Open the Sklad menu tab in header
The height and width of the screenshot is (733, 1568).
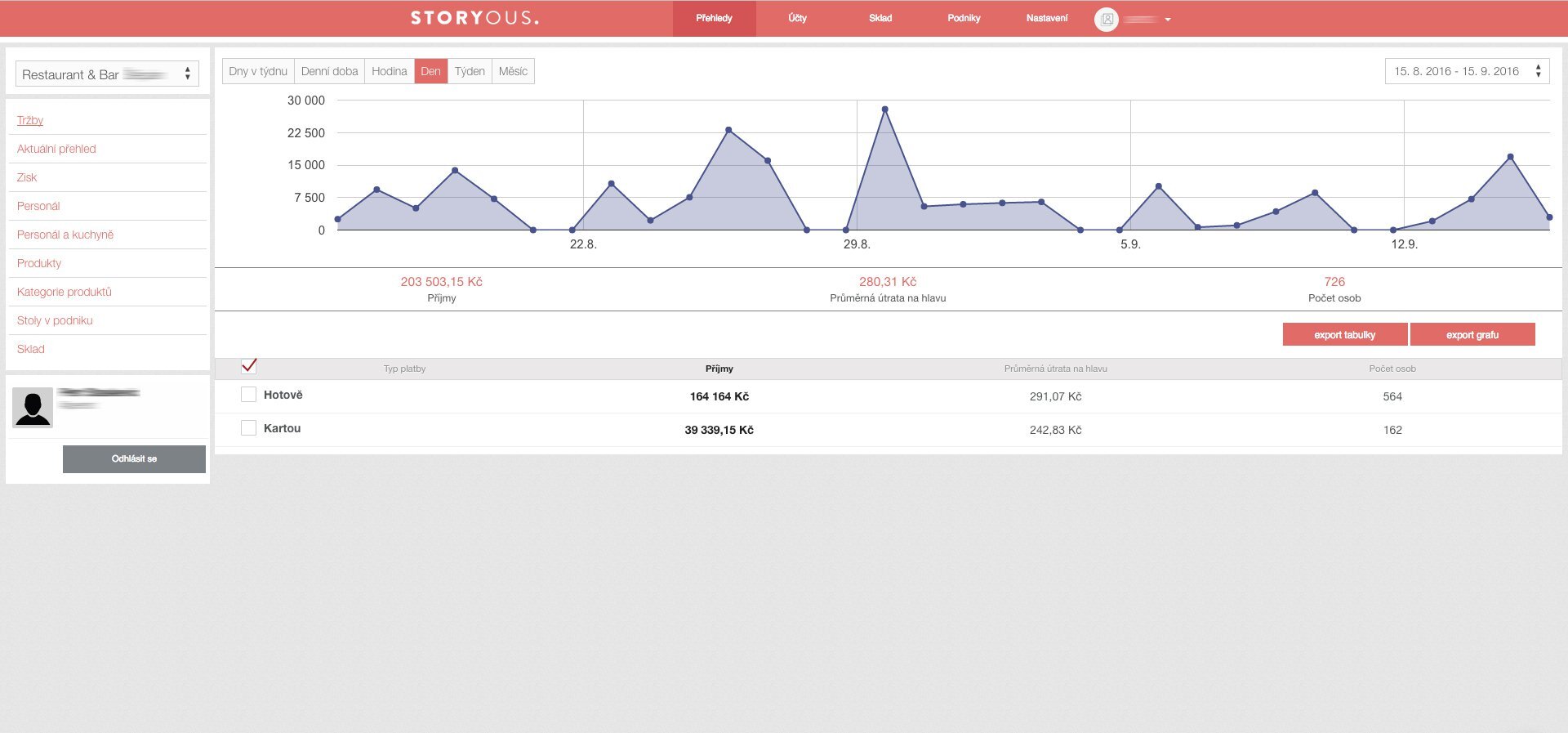(880, 18)
